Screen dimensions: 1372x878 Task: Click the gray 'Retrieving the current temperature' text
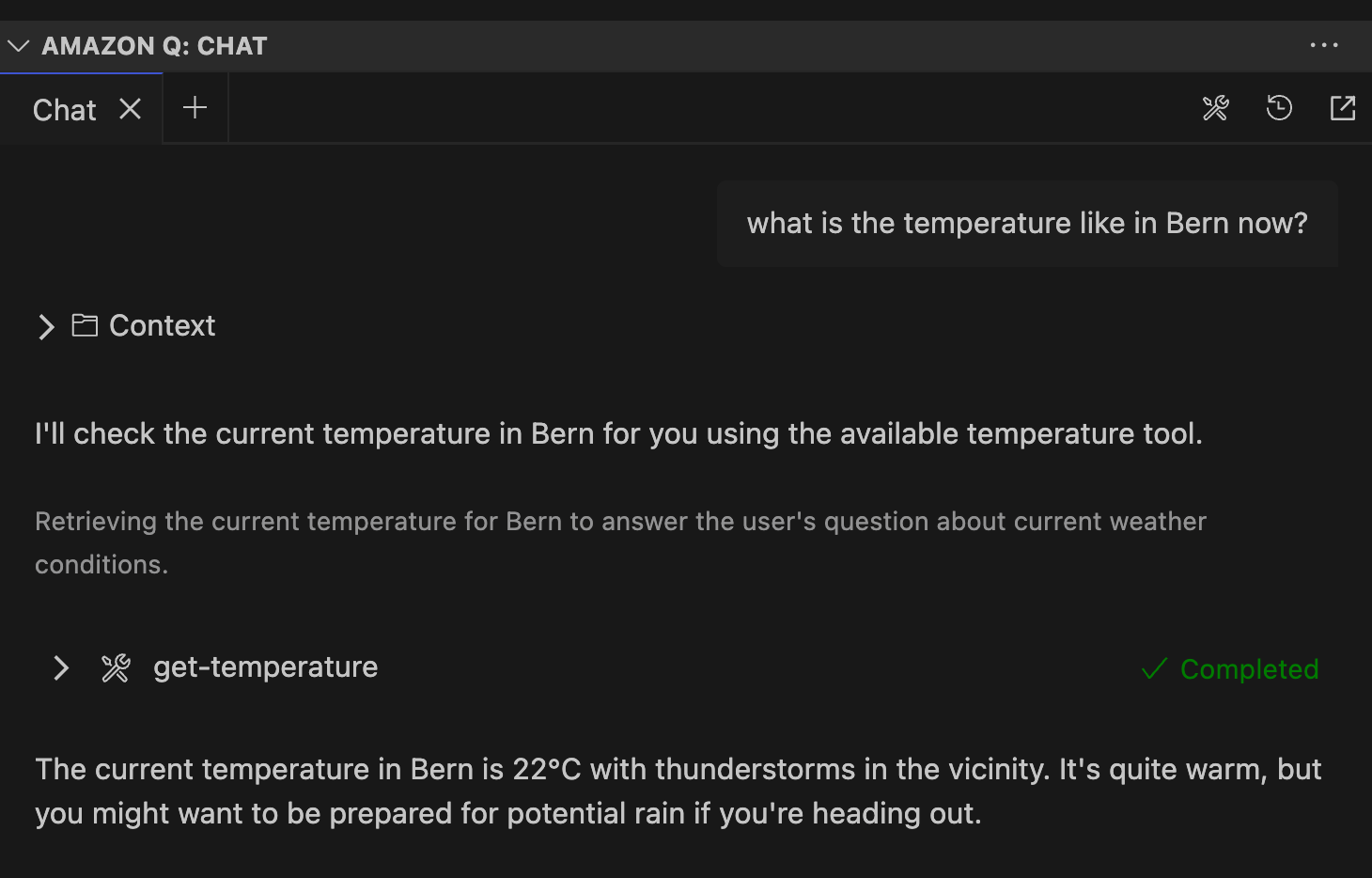pyautogui.click(x=620, y=542)
